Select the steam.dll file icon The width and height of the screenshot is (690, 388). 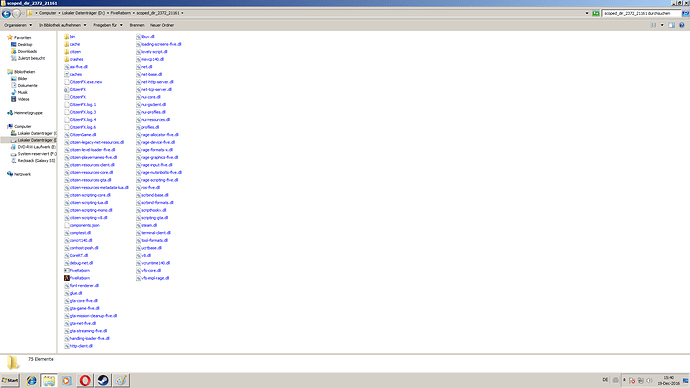(138, 225)
